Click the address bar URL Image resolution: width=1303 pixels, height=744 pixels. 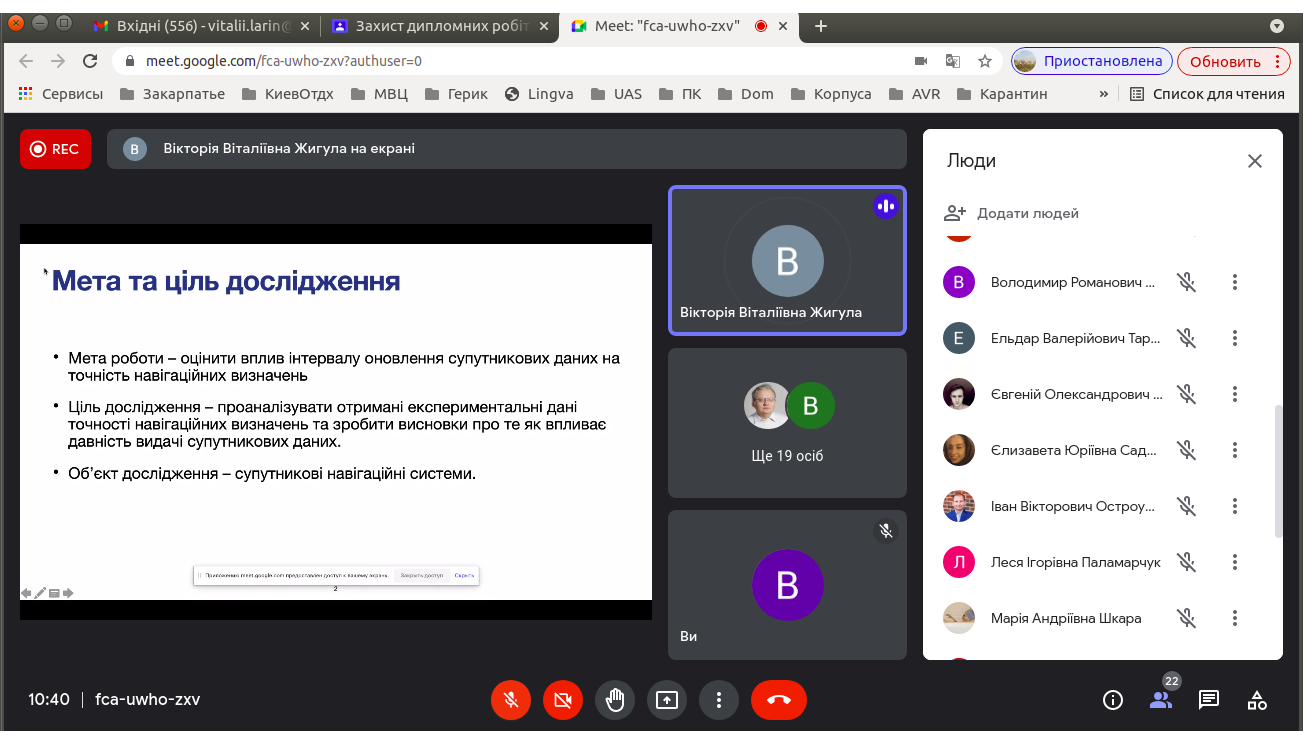click(284, 61)
